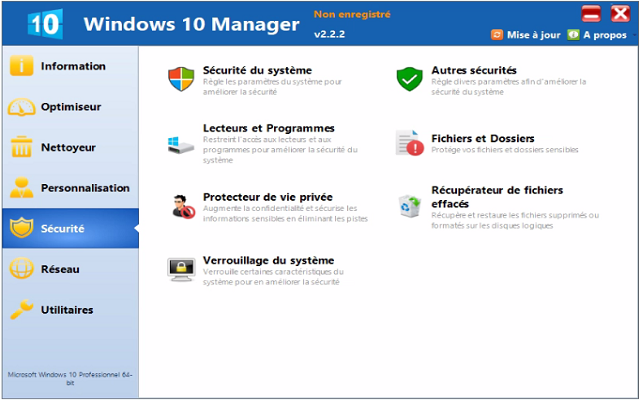This screenshot has width=640, height=400.
Task: Expand the arrow next to A propos
Action: [x=634, y=35]
